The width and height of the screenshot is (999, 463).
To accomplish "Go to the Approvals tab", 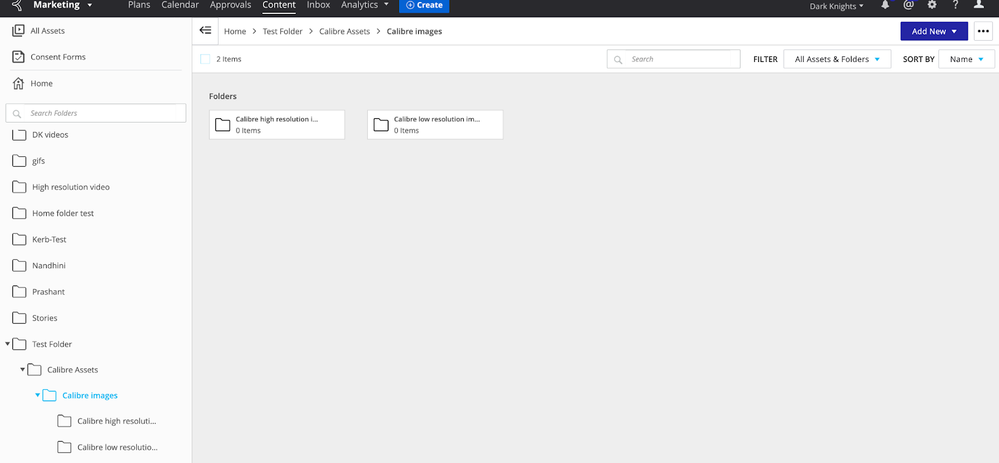I will pos(230,5).
